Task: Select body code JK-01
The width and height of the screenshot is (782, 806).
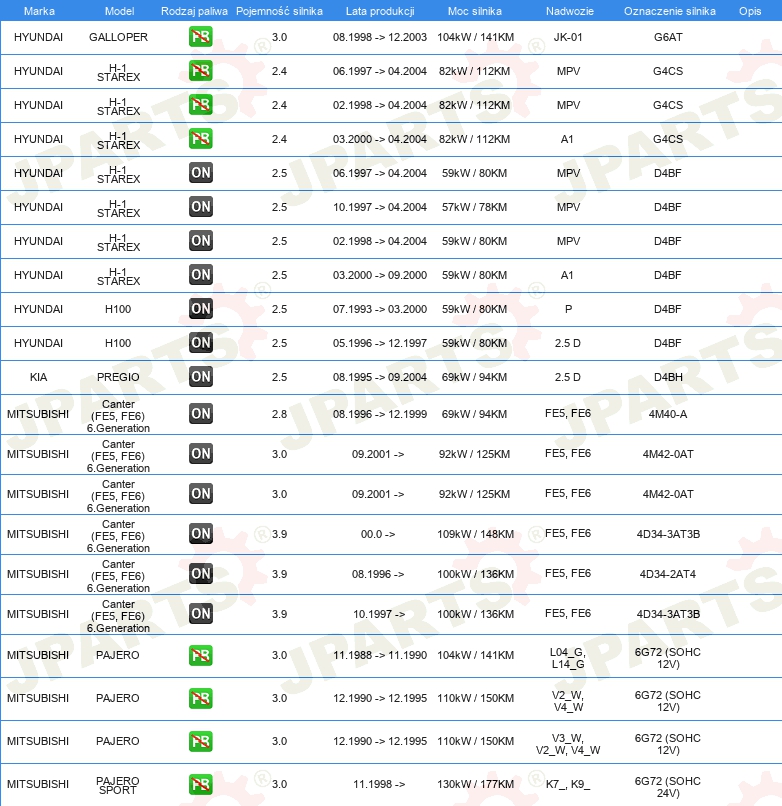Action: tap(568, 37)
